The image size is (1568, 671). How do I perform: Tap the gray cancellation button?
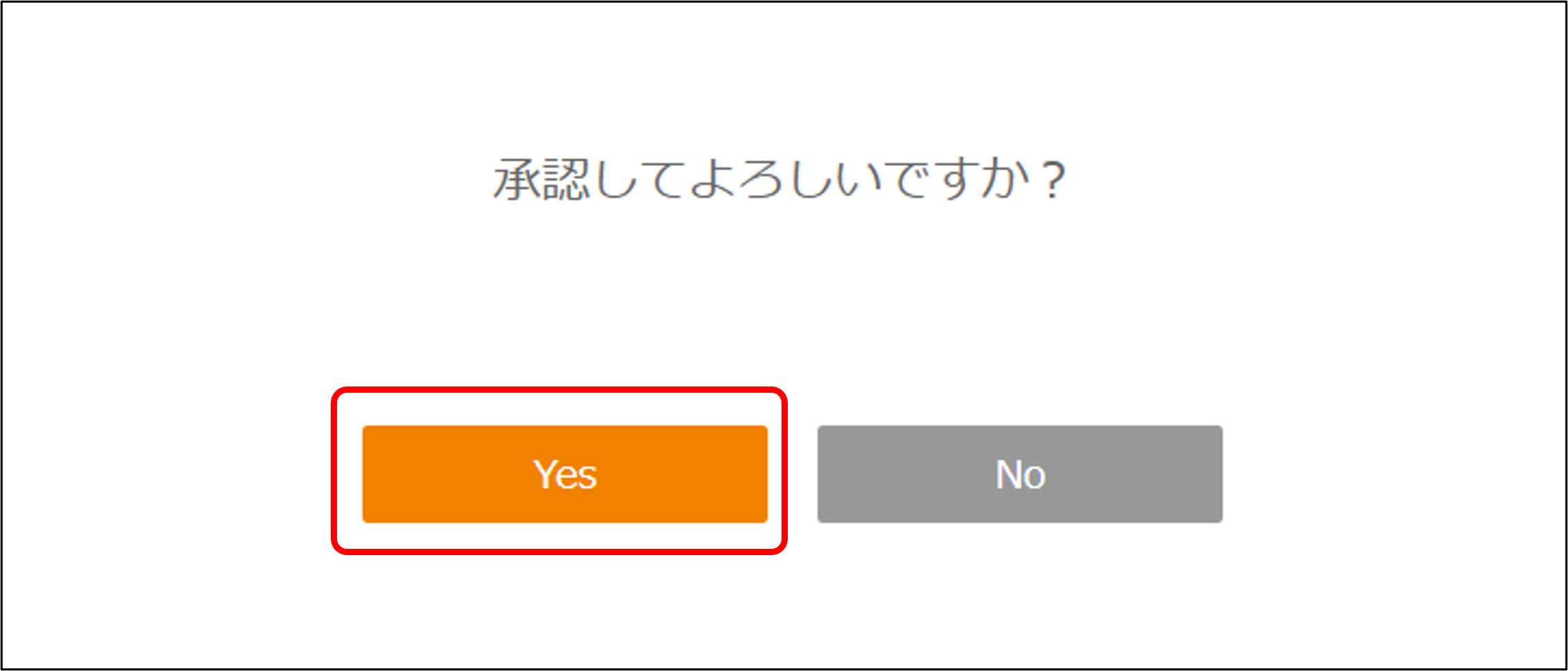[1019, 474]
